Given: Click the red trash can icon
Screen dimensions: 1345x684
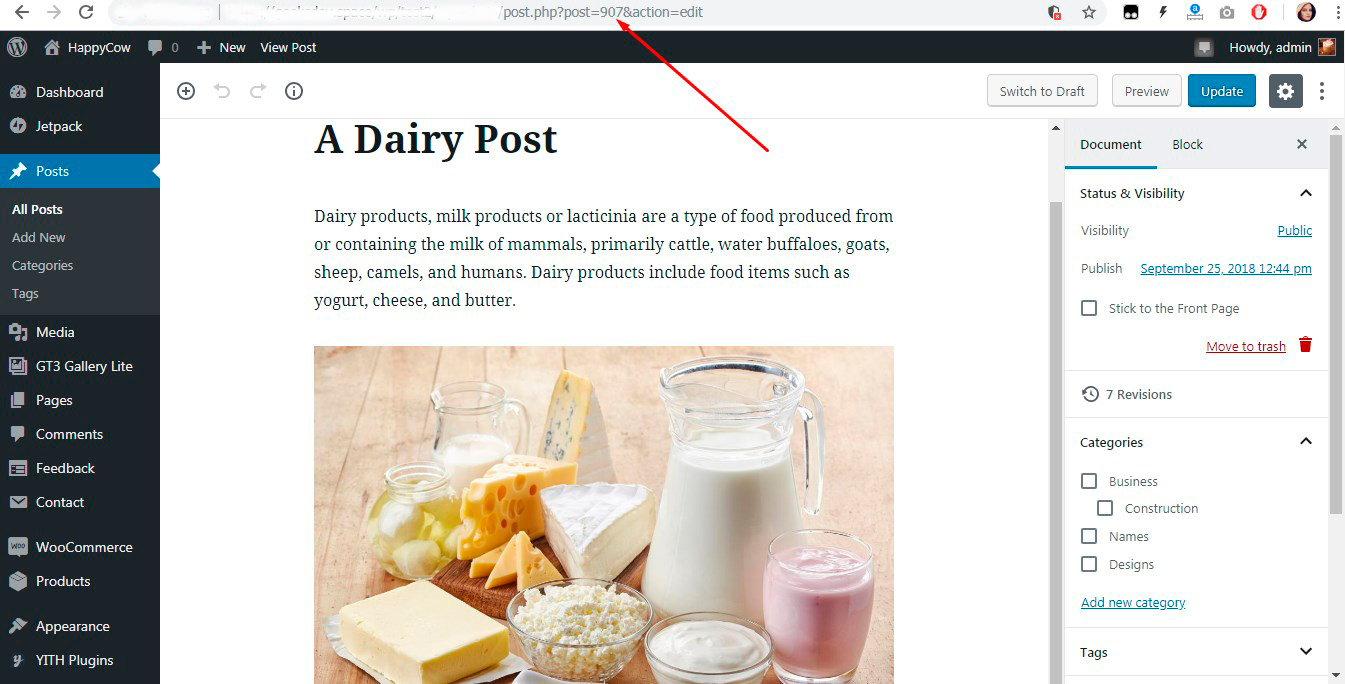Looking at the screenshot, I should point(1305,345).
